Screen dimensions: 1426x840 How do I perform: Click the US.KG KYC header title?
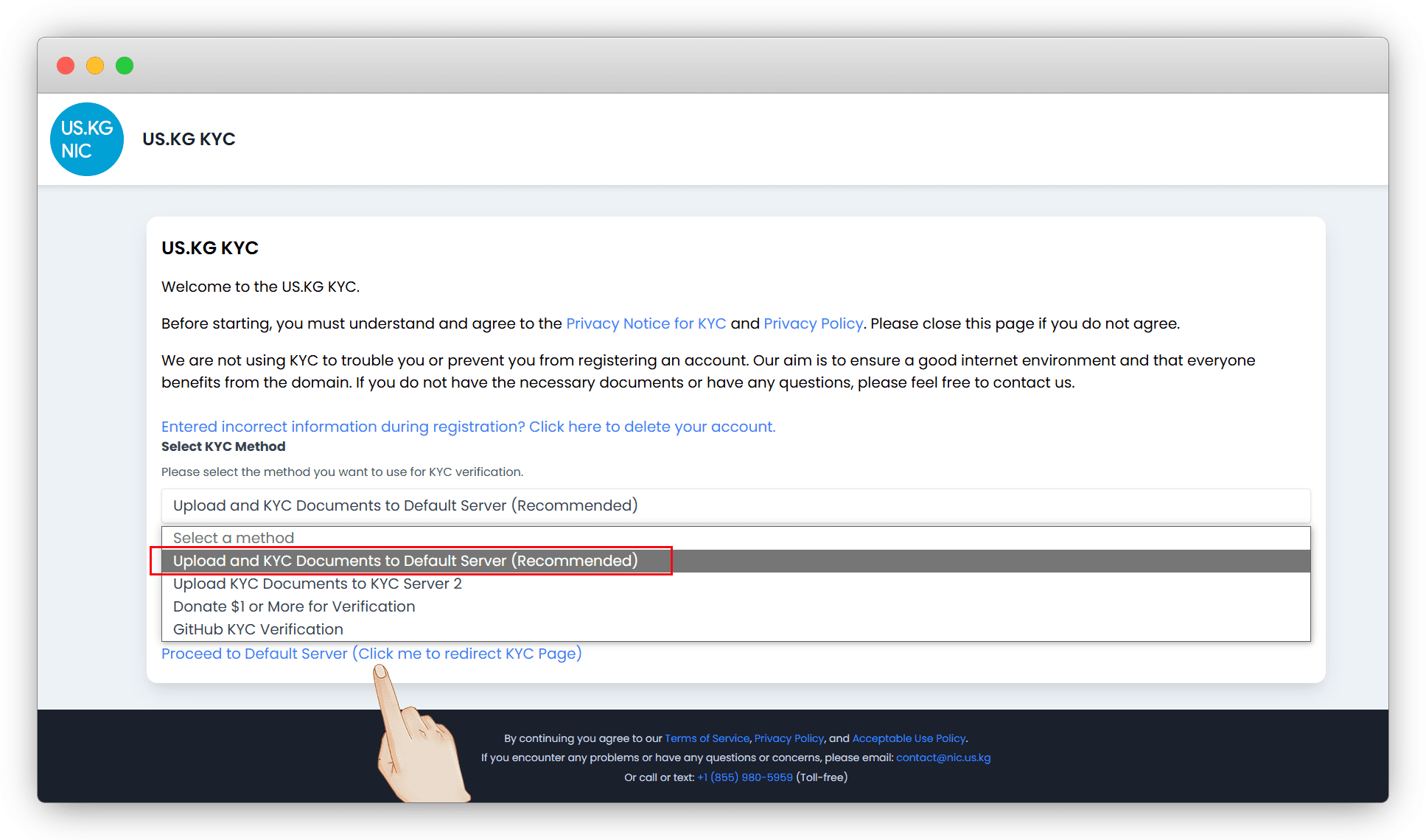[189, 139]
